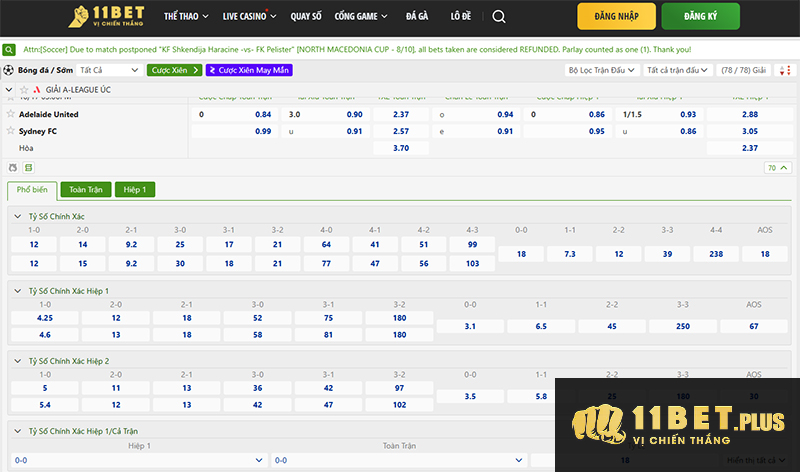Collapse the Tỷ Số Chính Xác Hiệp 1 section

click(x=16, y=290)
